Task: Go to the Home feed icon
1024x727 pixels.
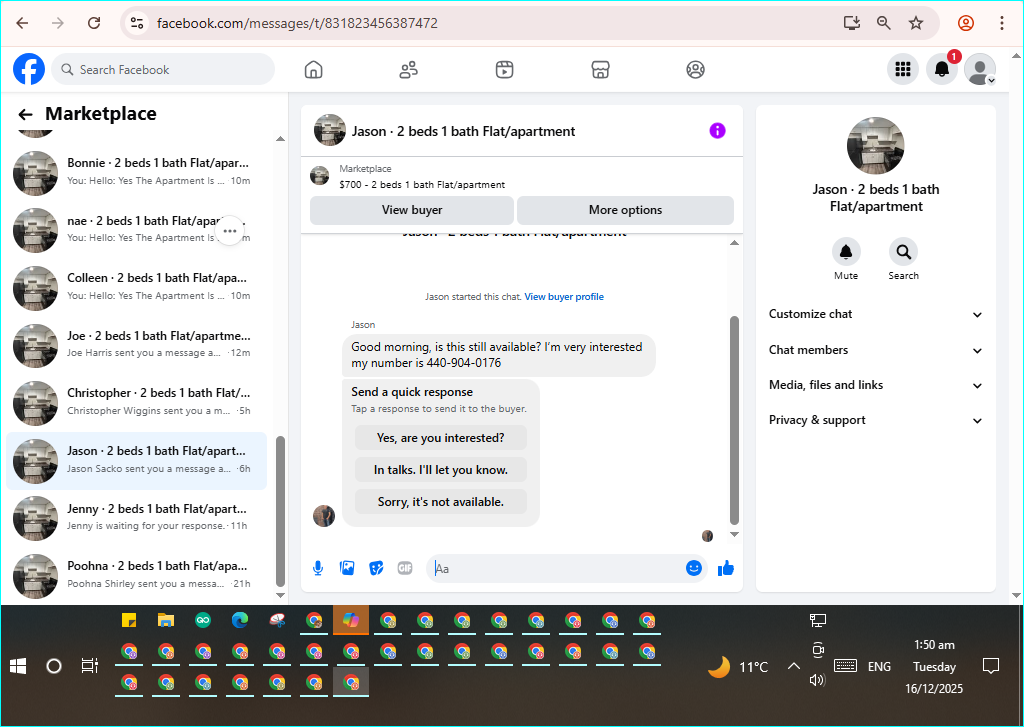Action: pyautogui.click(x=313, y=69)
